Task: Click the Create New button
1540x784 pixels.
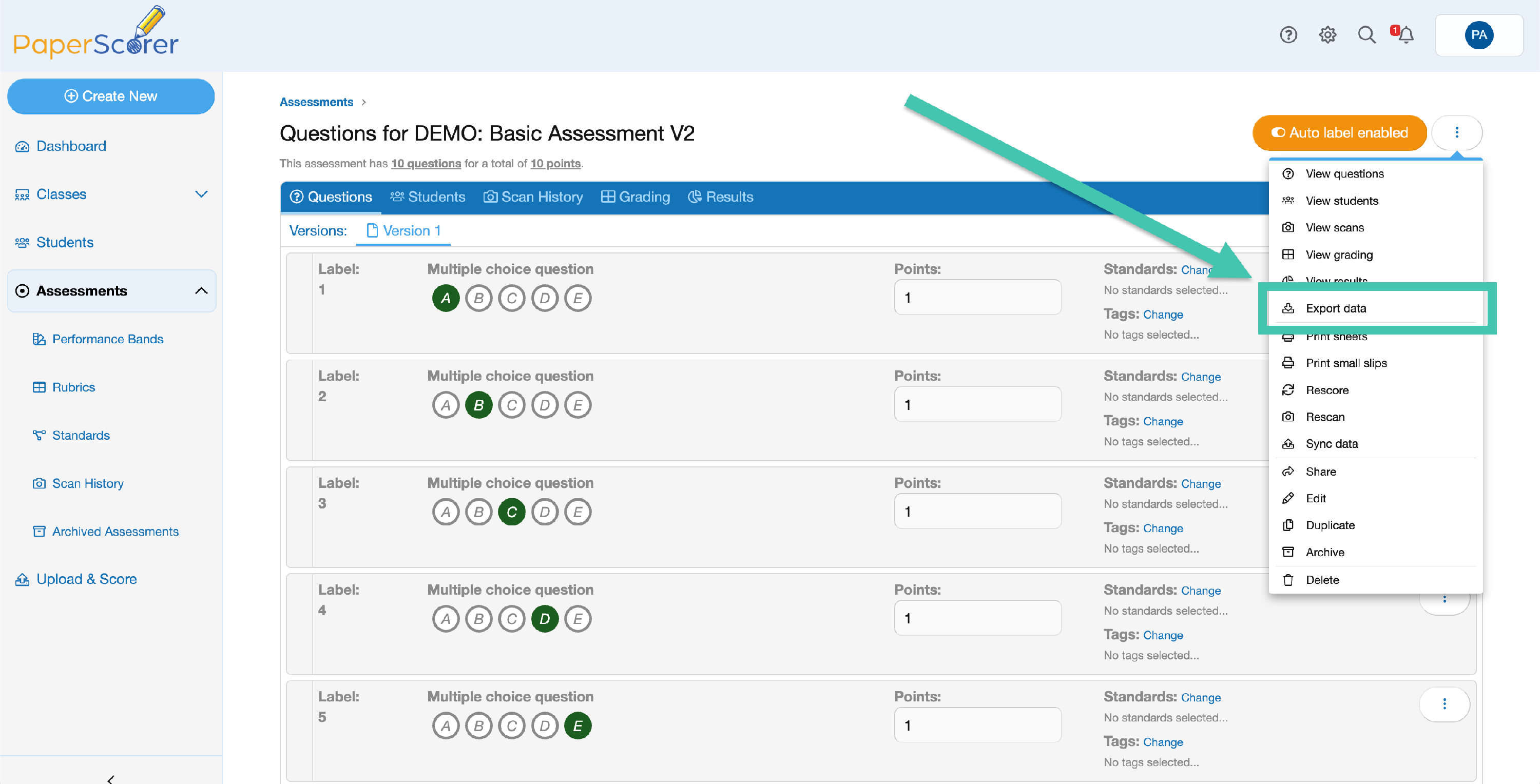Action: coord(110,96)
